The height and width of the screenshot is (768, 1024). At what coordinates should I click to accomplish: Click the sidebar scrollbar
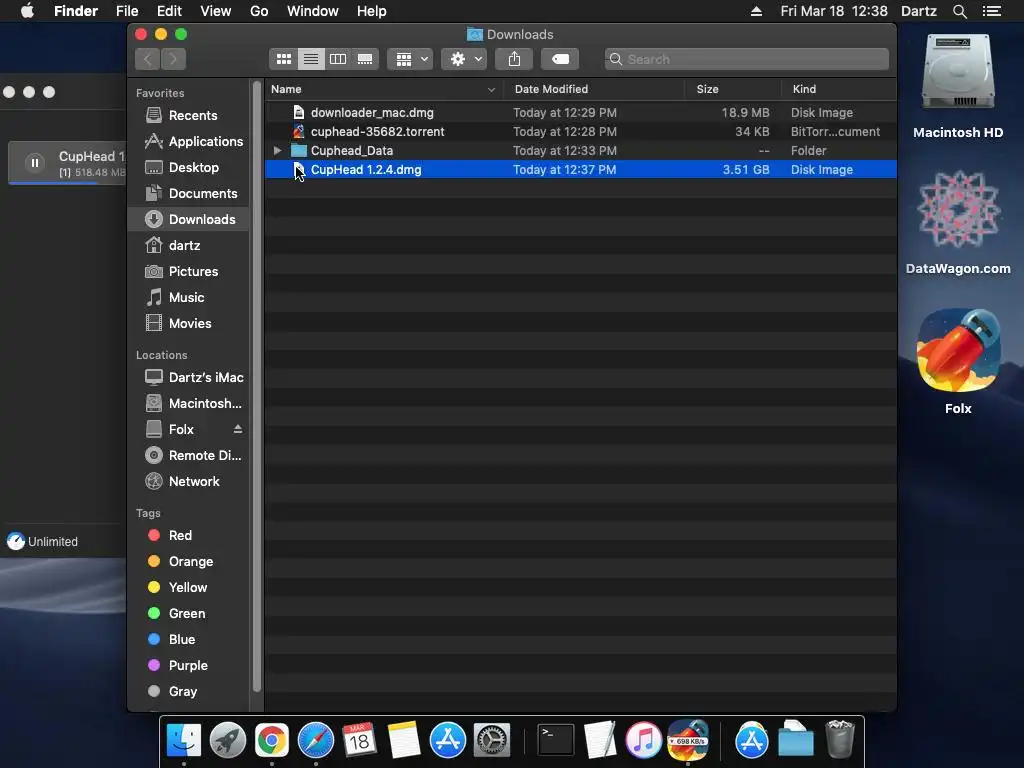[257, 387]
